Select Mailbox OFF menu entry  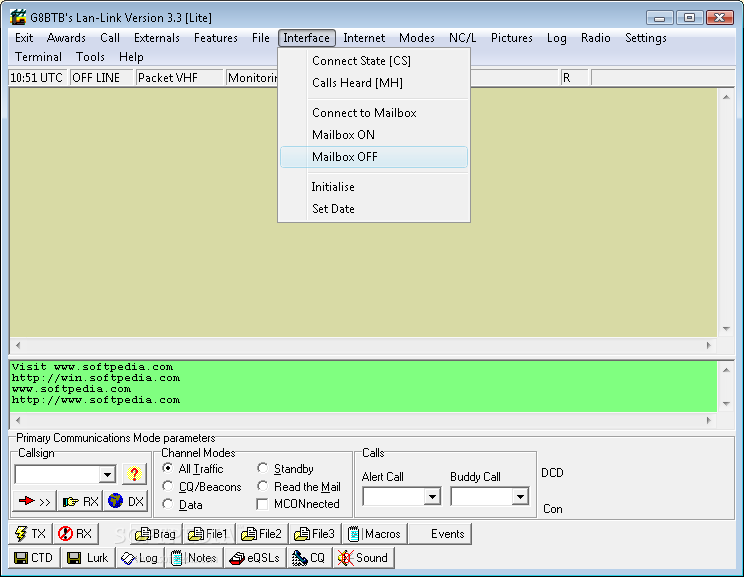pyautogui.click(x=374, y=157)
